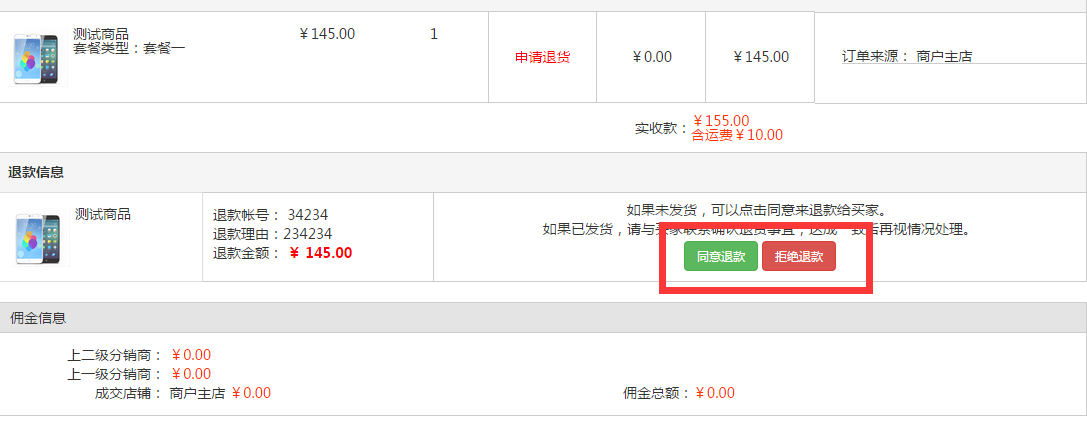This screenshot has width=1087, height=426.
Task: Click the red 拒绝退款 button
Action: coord(798,256)
